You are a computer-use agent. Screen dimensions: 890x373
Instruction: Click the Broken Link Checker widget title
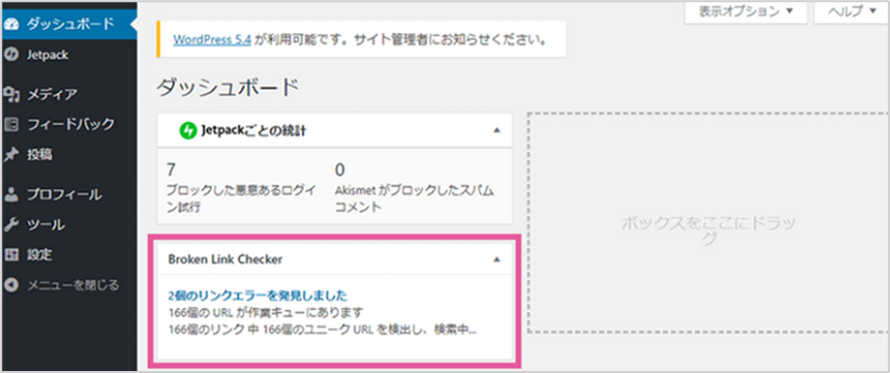(x=225, y=259)
